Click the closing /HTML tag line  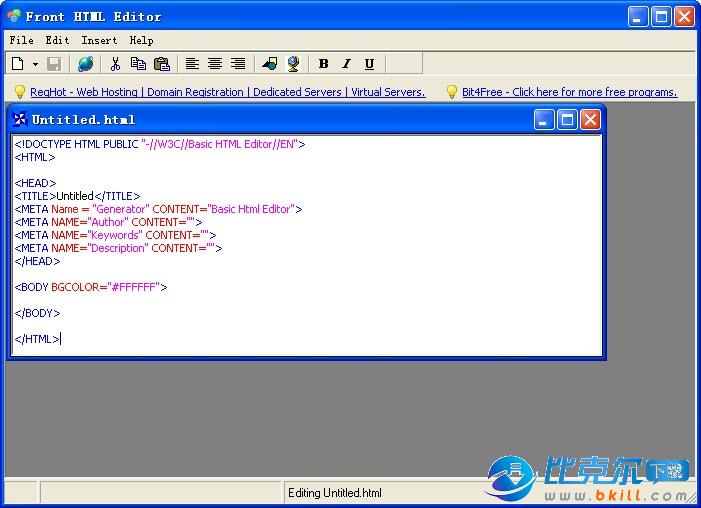coord(37,339)
